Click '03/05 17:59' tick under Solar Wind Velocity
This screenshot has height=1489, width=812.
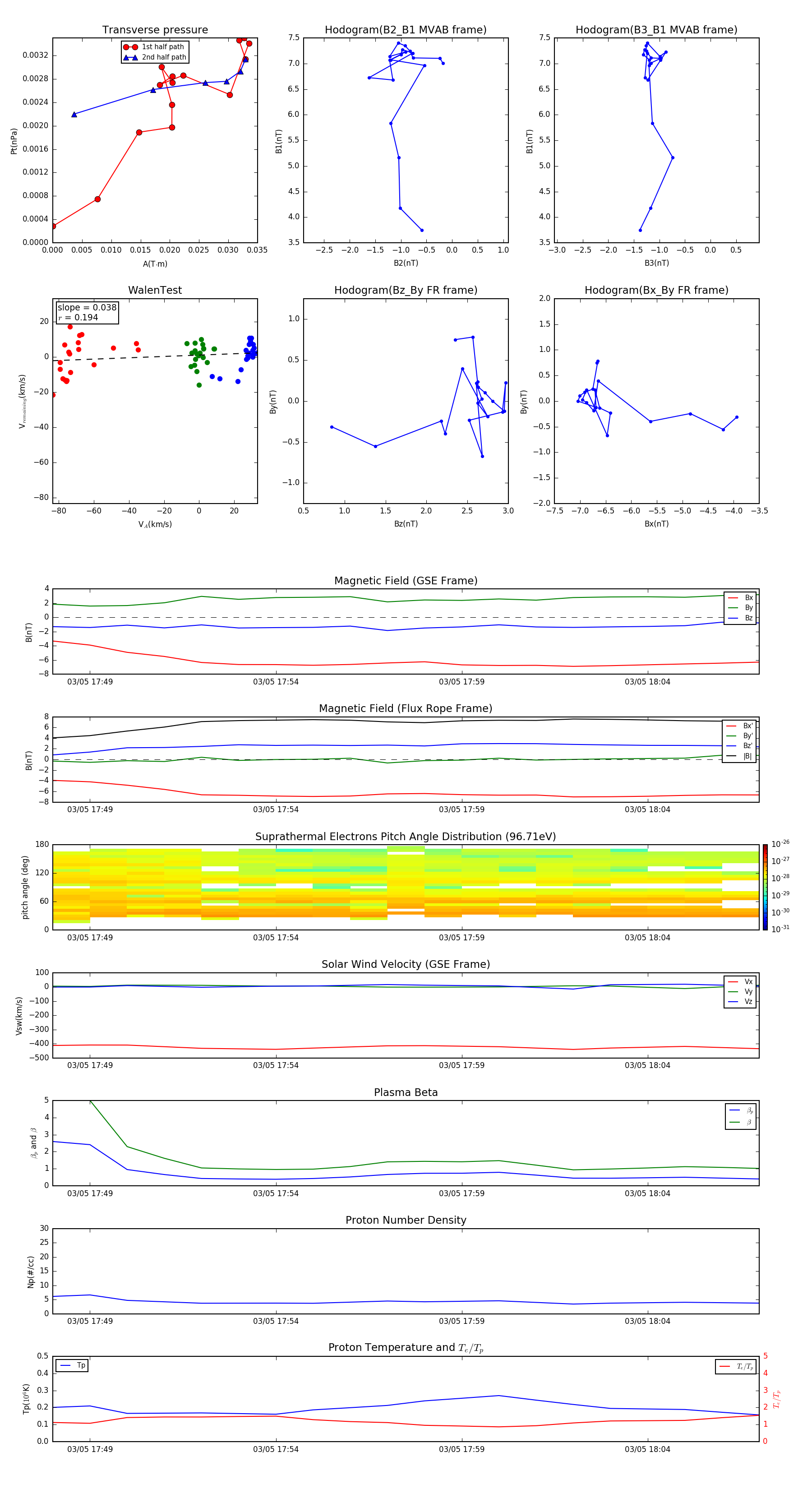pos(462,1065)
